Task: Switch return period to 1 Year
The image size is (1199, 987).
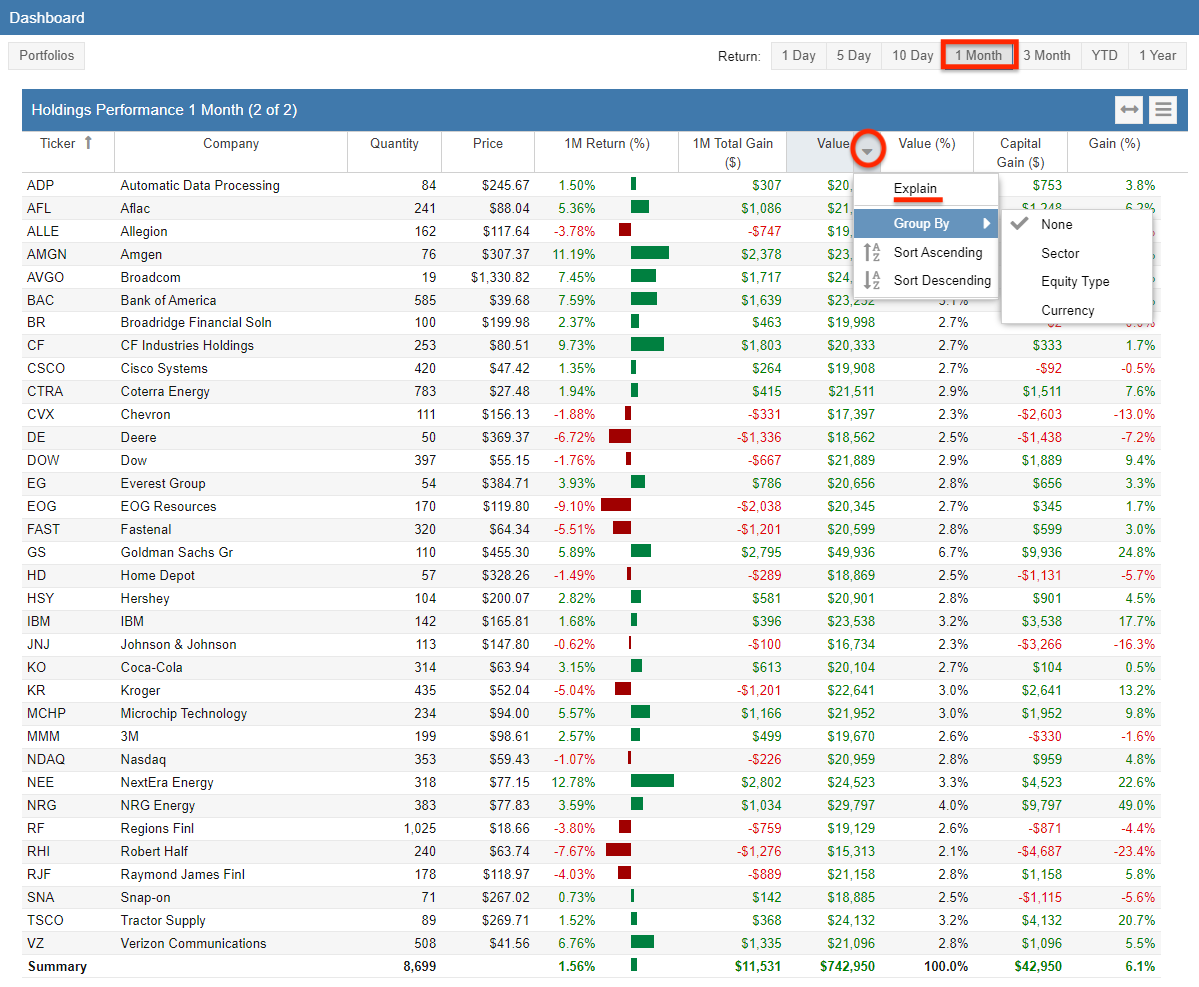Action: click(x=1157, y=56)
